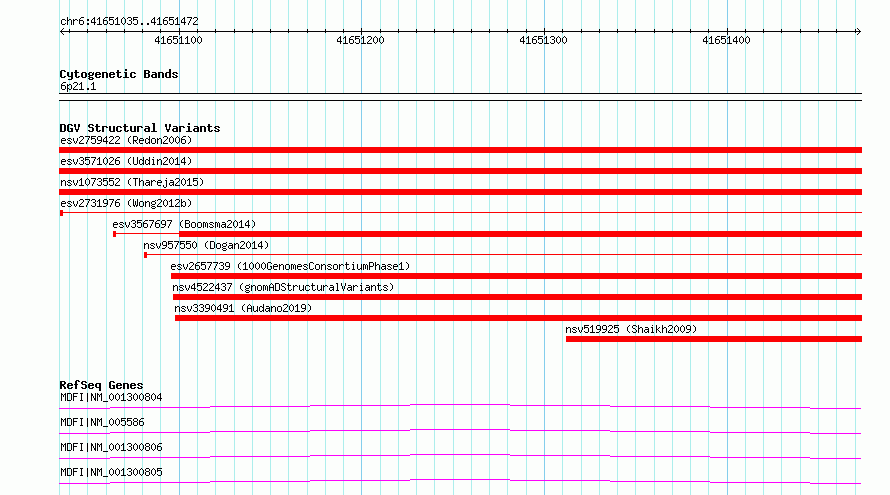Image resolution: width=890 pixels, height=495 pixels.
Task: Select the thin red line of nsv957550
Action: pos(503,254)
